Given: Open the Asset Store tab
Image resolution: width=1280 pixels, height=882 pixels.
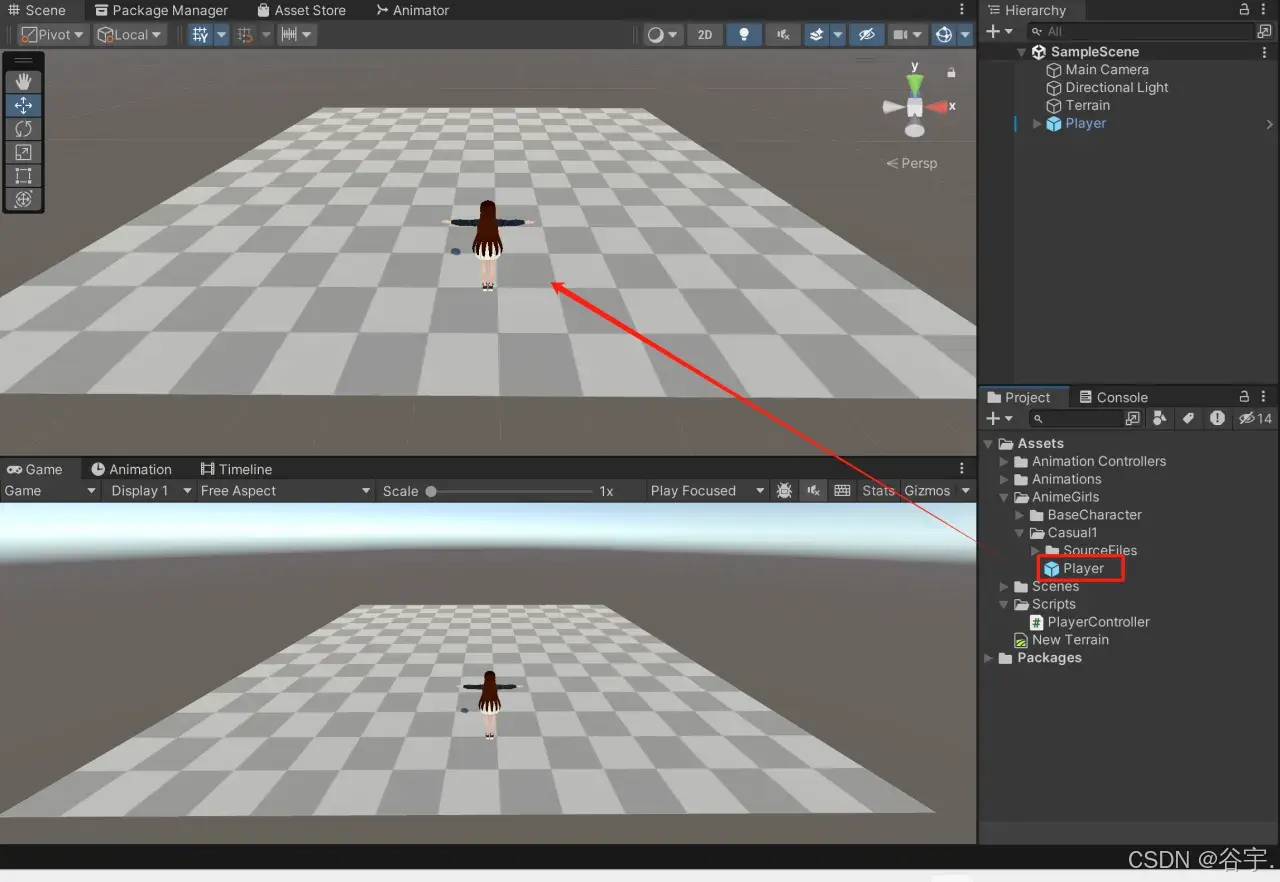Looking at the screenshot, I should click(301, 10).
